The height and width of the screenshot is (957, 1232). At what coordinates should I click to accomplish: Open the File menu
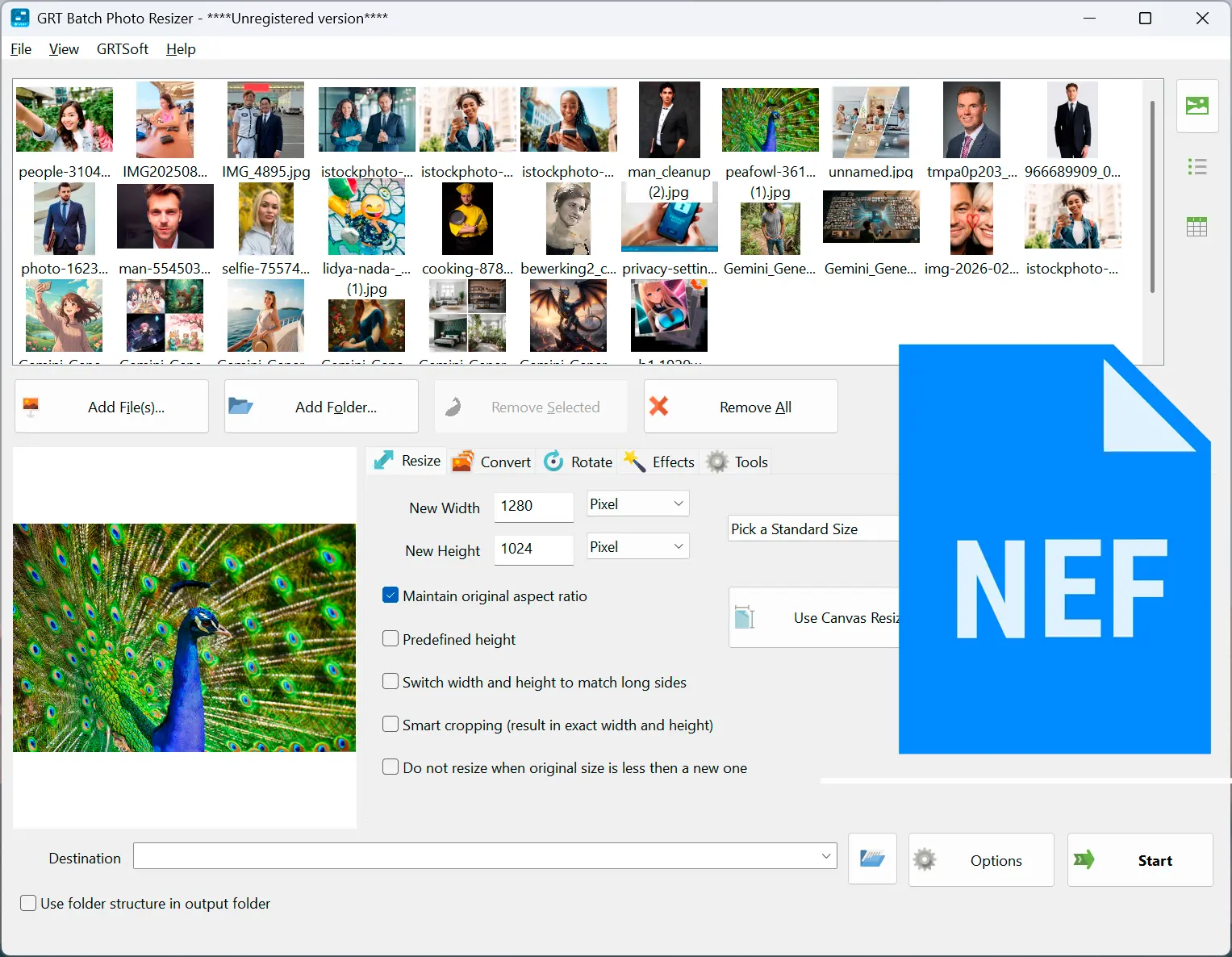(21, 49)
